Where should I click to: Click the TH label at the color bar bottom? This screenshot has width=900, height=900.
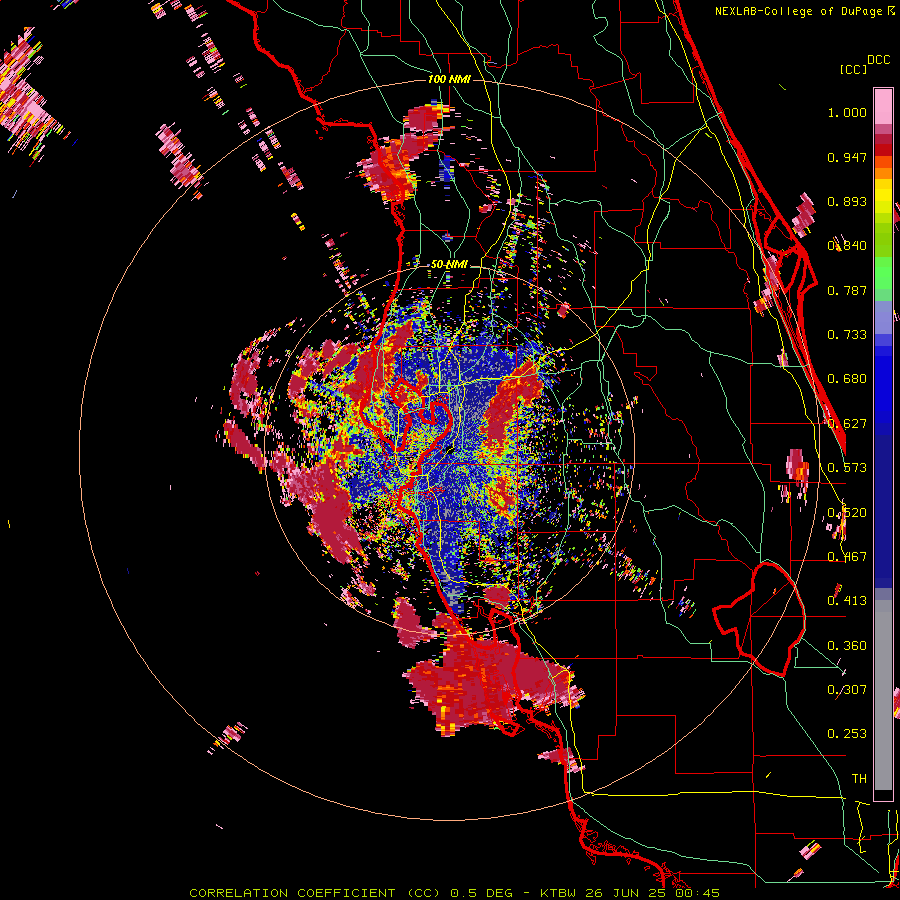tap(859, 779)
